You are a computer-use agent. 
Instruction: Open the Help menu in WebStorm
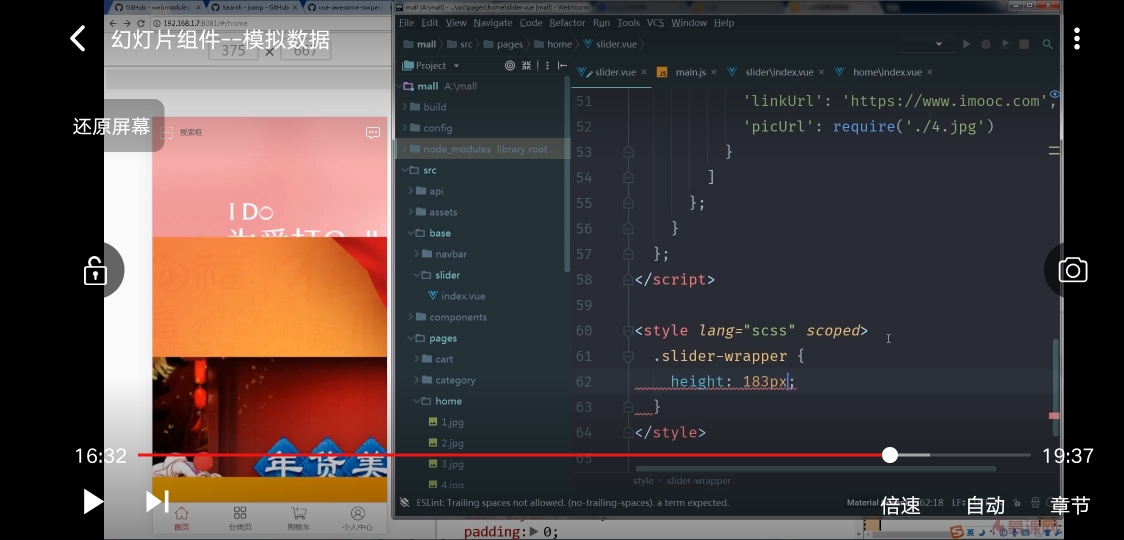pos(724,23)
